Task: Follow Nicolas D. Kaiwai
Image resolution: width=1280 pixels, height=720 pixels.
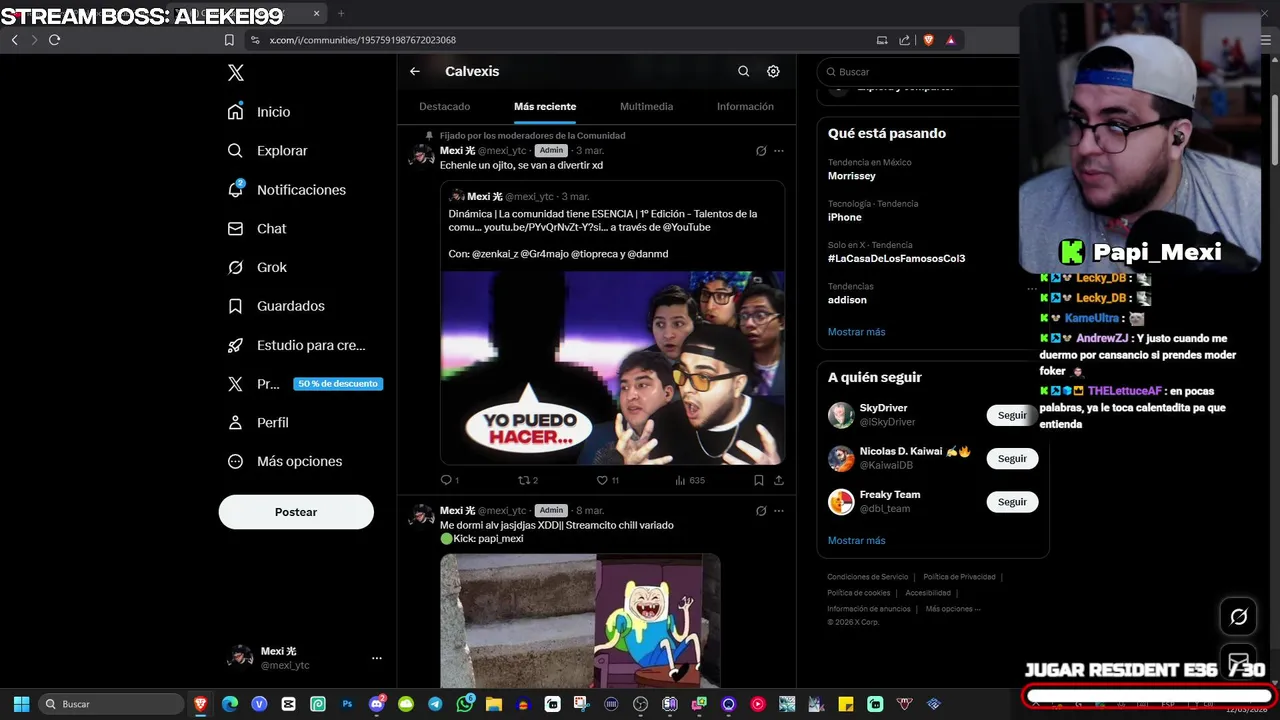Action: point(1012,459)
